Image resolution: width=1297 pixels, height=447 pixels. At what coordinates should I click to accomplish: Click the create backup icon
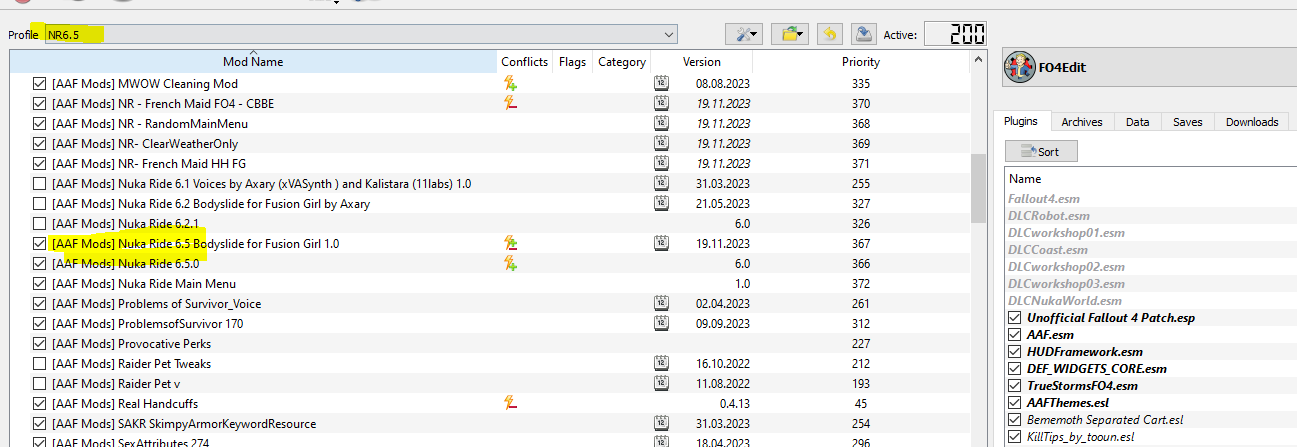(863, 34)
